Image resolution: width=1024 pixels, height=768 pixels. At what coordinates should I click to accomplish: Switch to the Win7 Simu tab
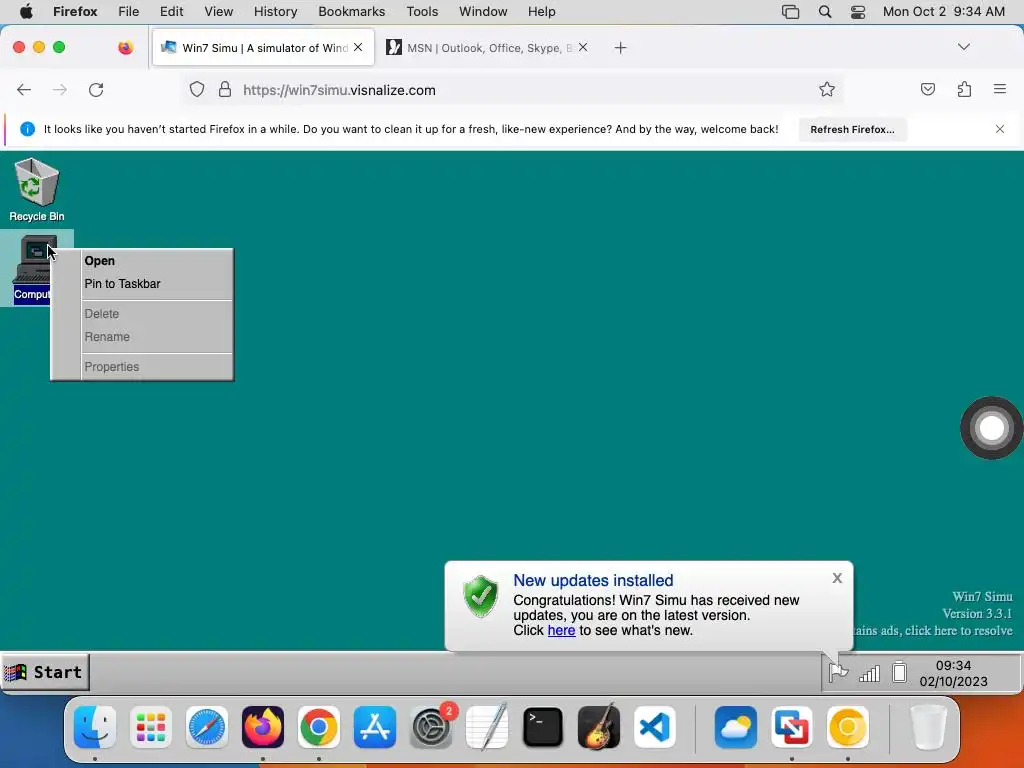pyautogui.click(x=263, y=48)
